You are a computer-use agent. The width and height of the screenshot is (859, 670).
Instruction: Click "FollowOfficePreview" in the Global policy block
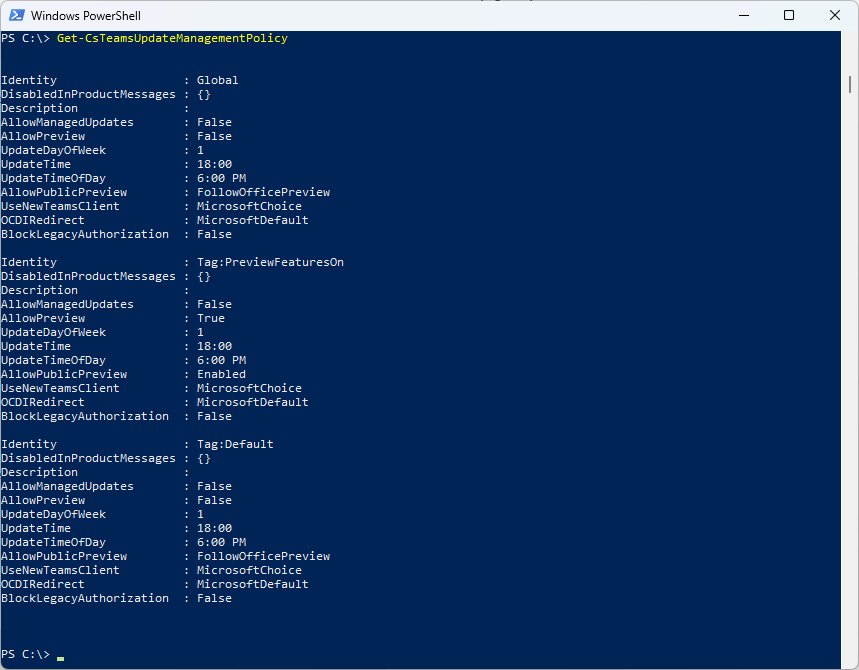pos(264,192)
